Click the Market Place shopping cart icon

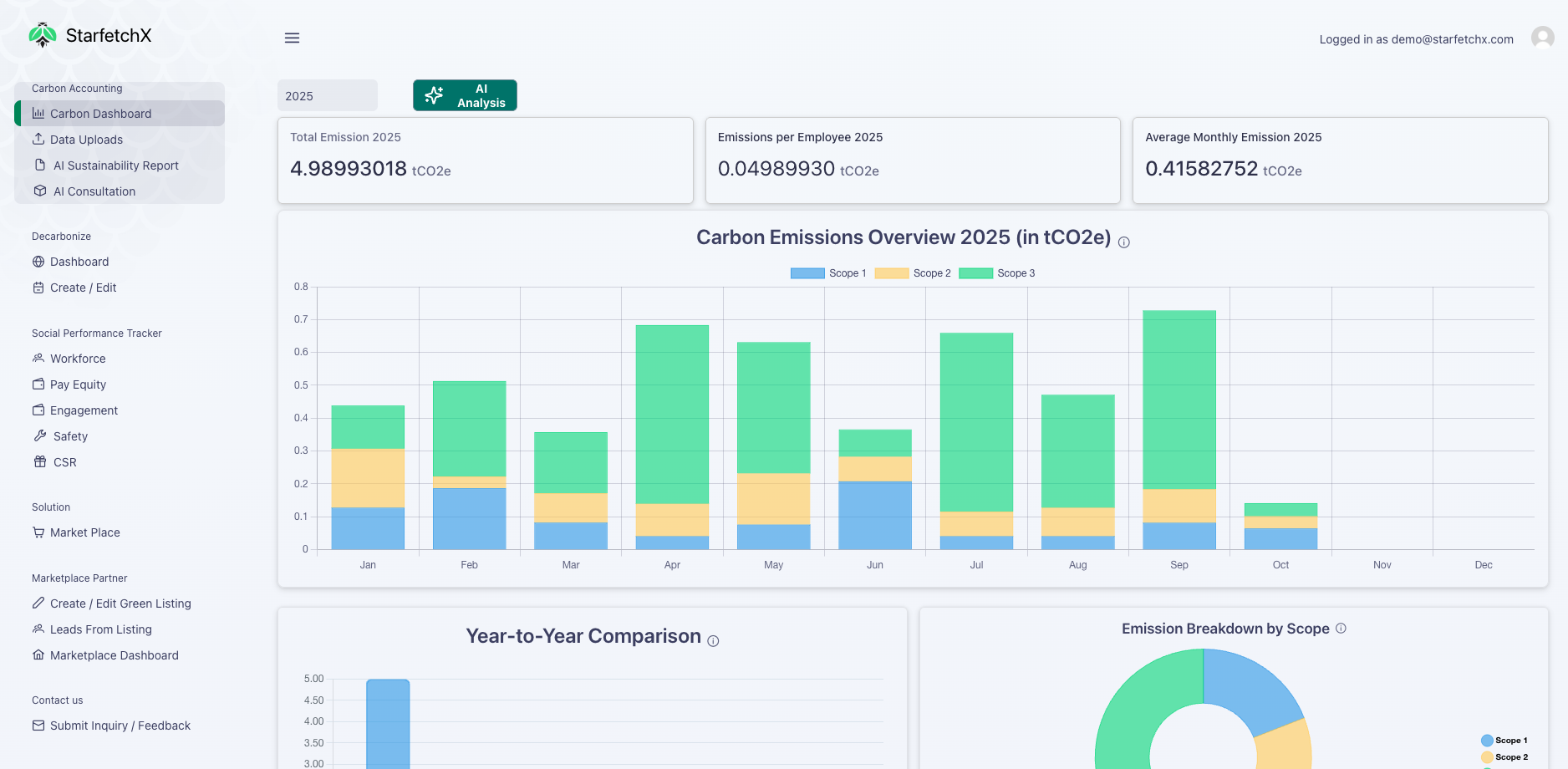[x=38, y=532]
